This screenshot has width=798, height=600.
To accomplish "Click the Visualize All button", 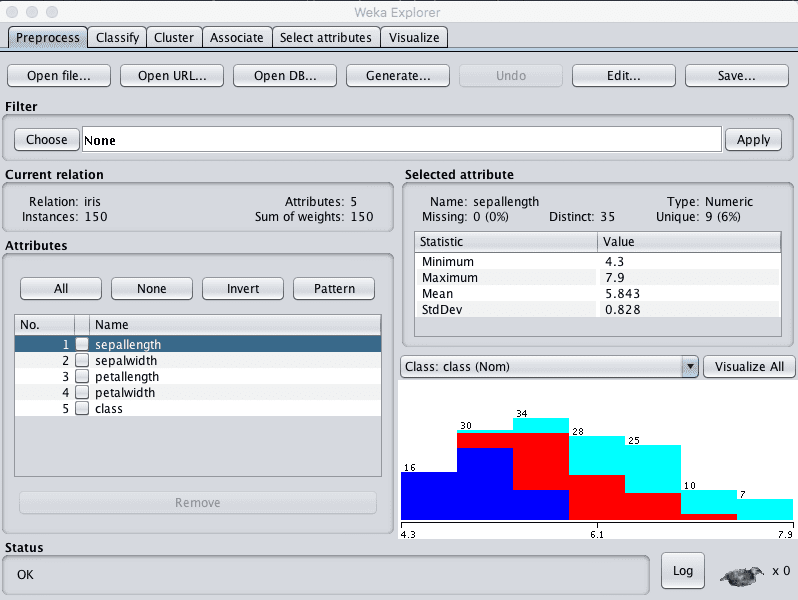I will tap(749, 366).
